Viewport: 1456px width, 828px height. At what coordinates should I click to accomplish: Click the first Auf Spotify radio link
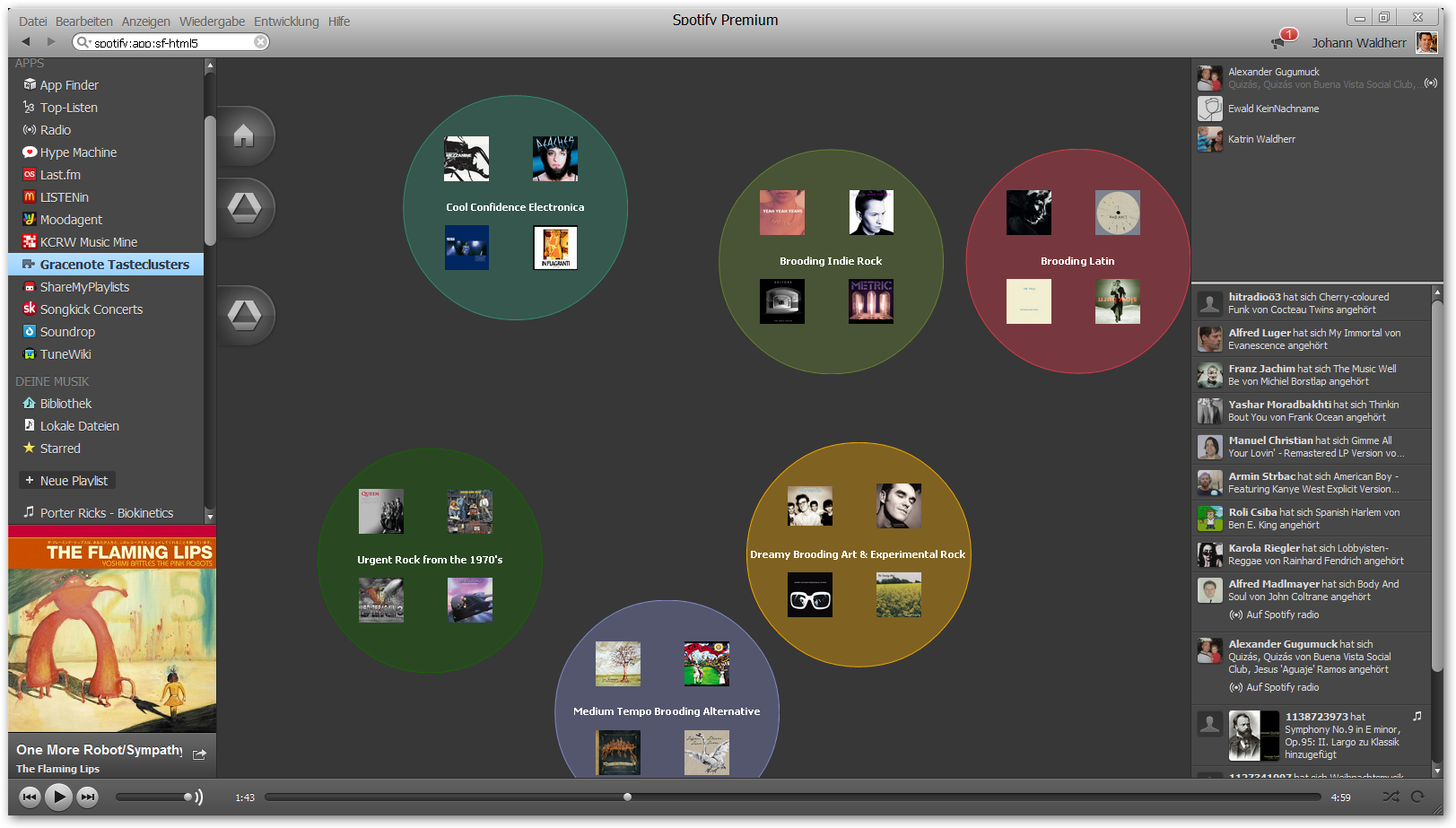[x=1274, y=614]
